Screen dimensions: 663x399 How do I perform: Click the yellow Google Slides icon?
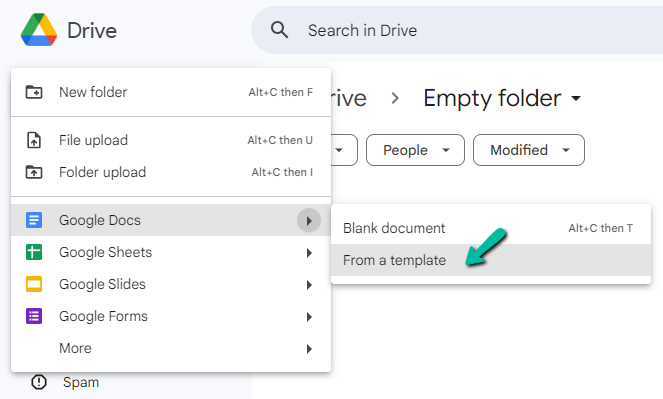pos(34,284)
